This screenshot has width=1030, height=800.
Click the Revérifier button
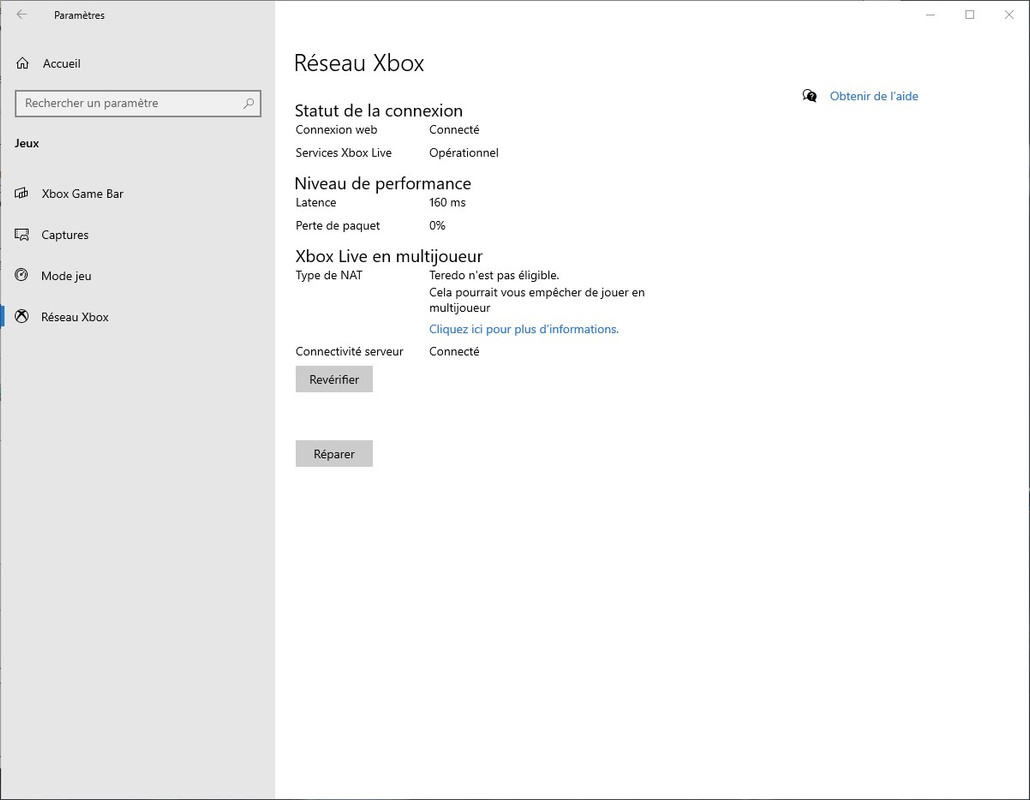coord(334,380)
